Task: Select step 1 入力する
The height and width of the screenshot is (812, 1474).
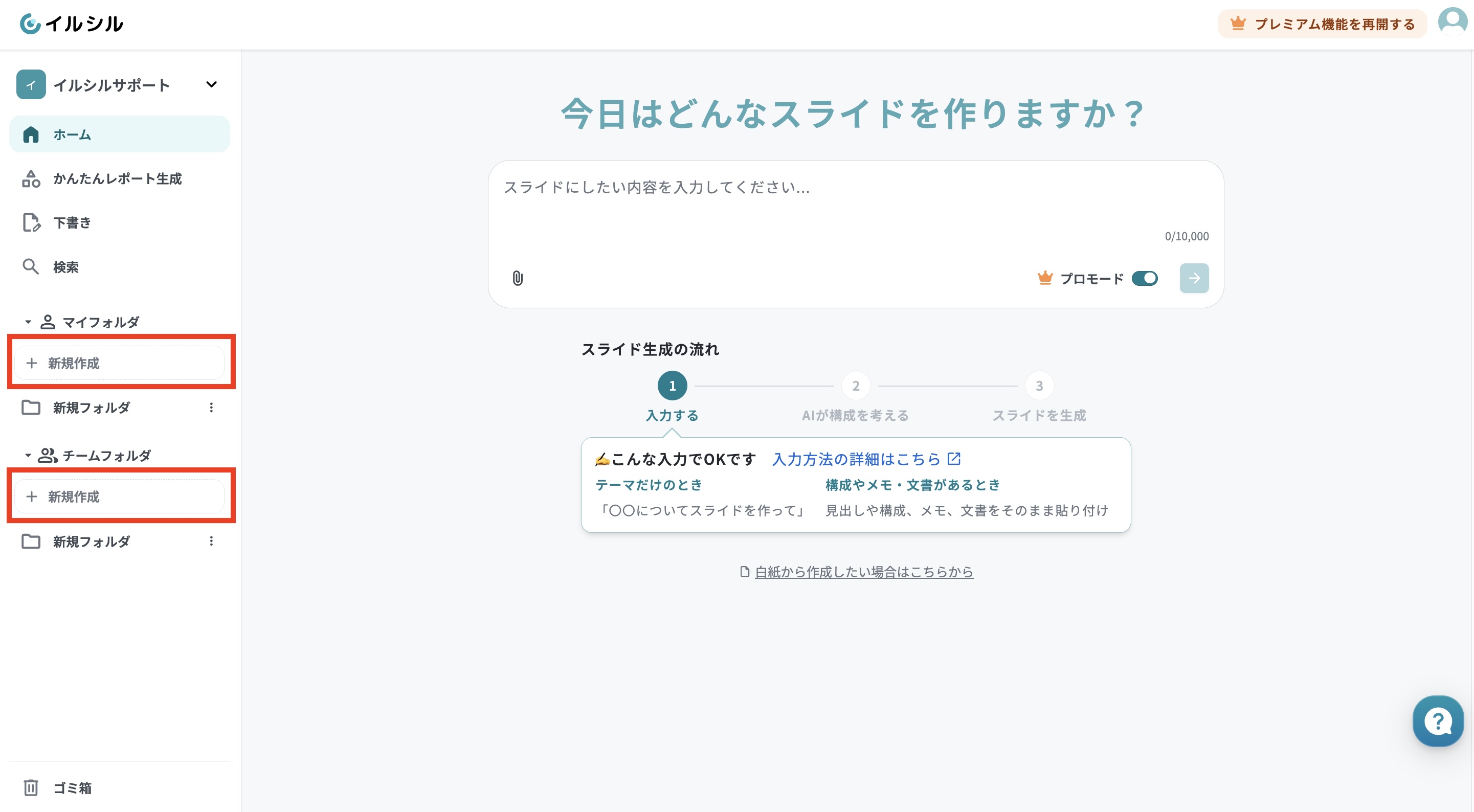Action: tap(673, 398)
